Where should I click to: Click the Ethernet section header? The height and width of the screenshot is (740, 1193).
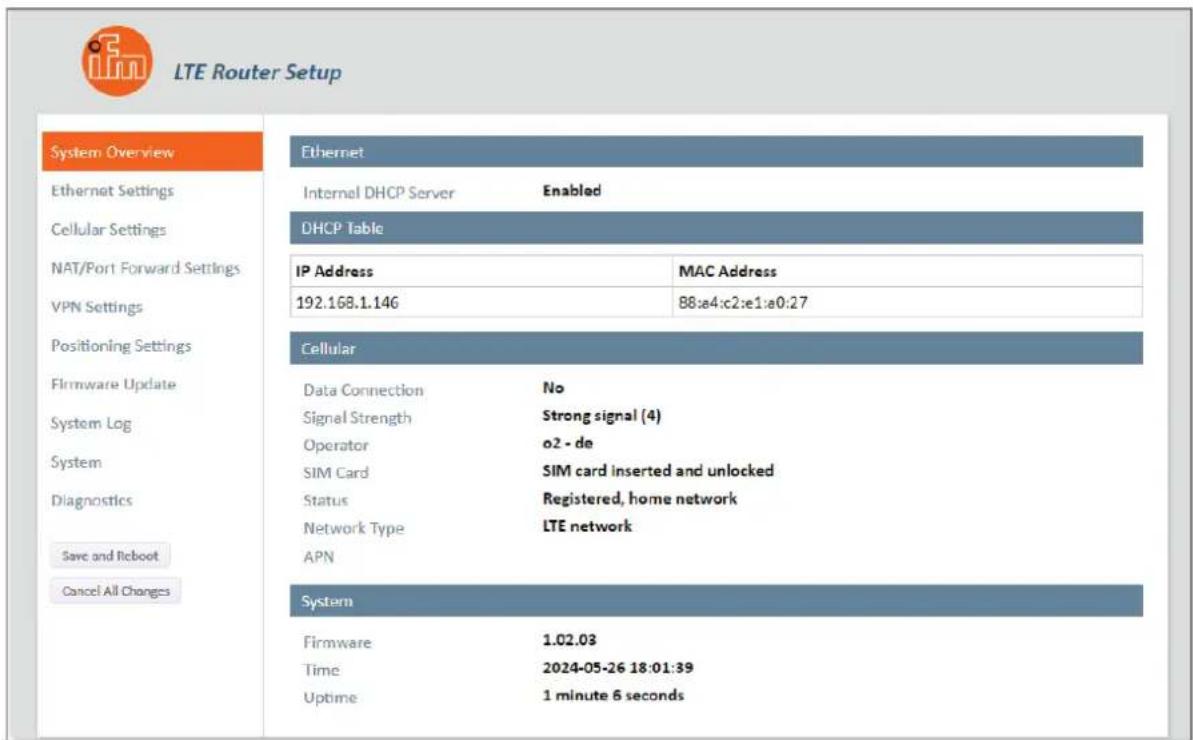pos(716,152)
